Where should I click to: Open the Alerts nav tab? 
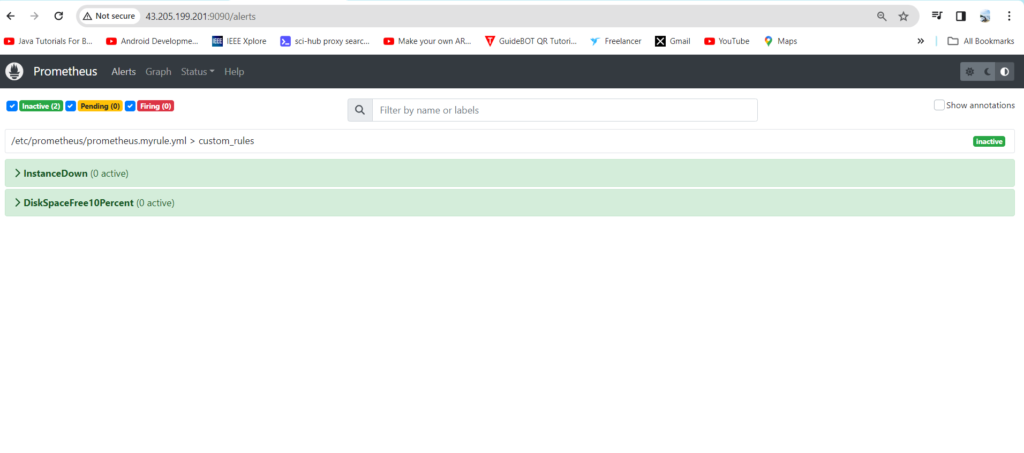tap(123, 72)
